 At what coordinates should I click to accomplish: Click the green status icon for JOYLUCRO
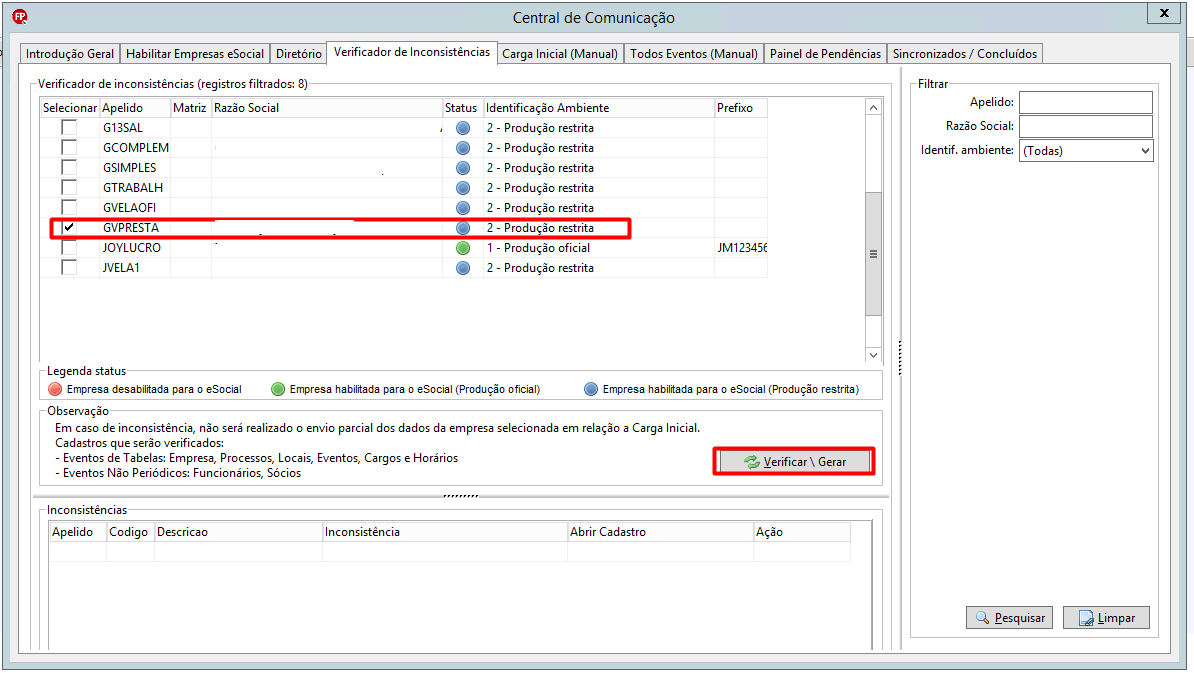[463, 248]
